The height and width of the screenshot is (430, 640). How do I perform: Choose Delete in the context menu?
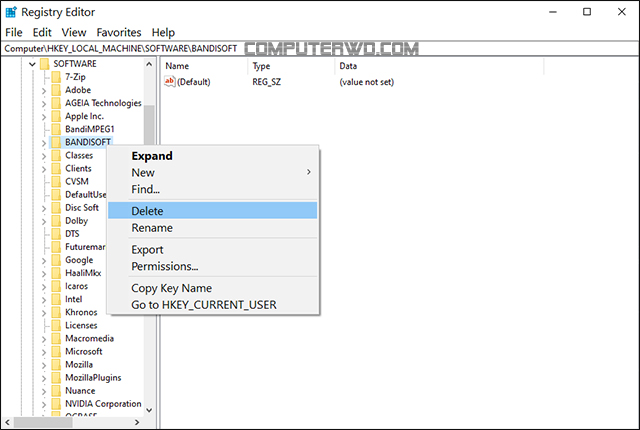click(213, 211)
